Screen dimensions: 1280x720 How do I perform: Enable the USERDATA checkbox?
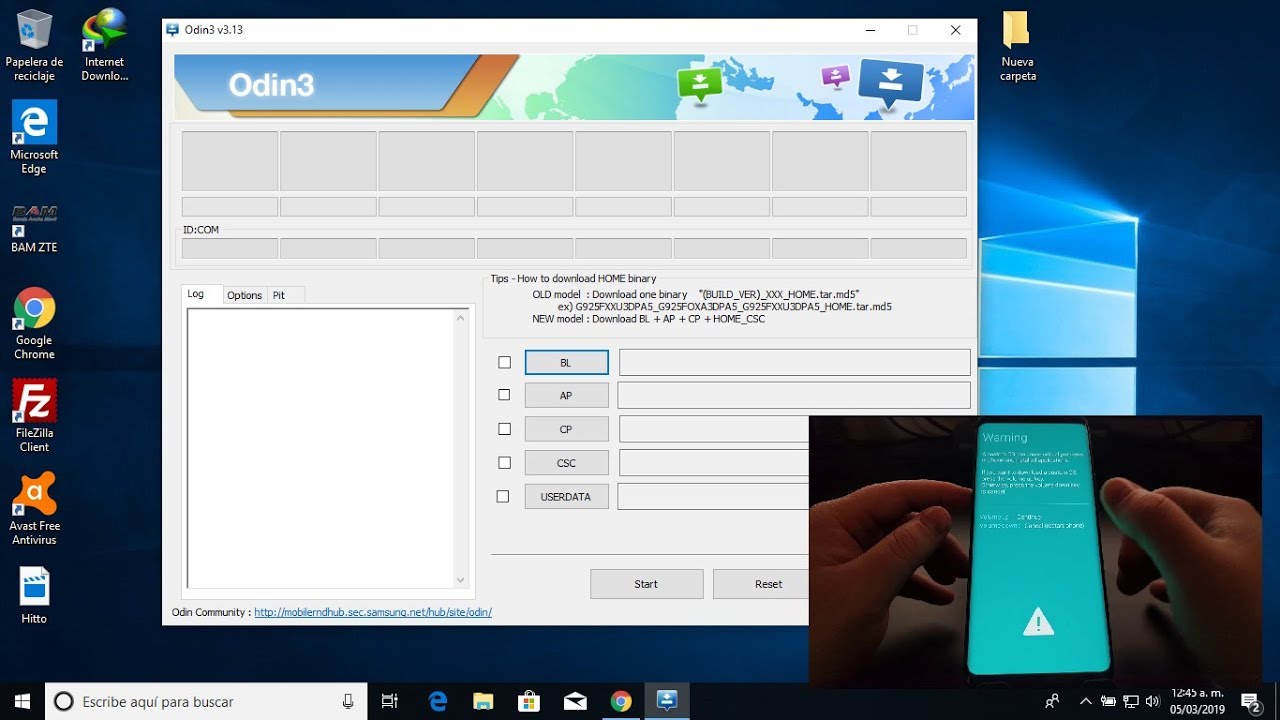coord(503,496)
